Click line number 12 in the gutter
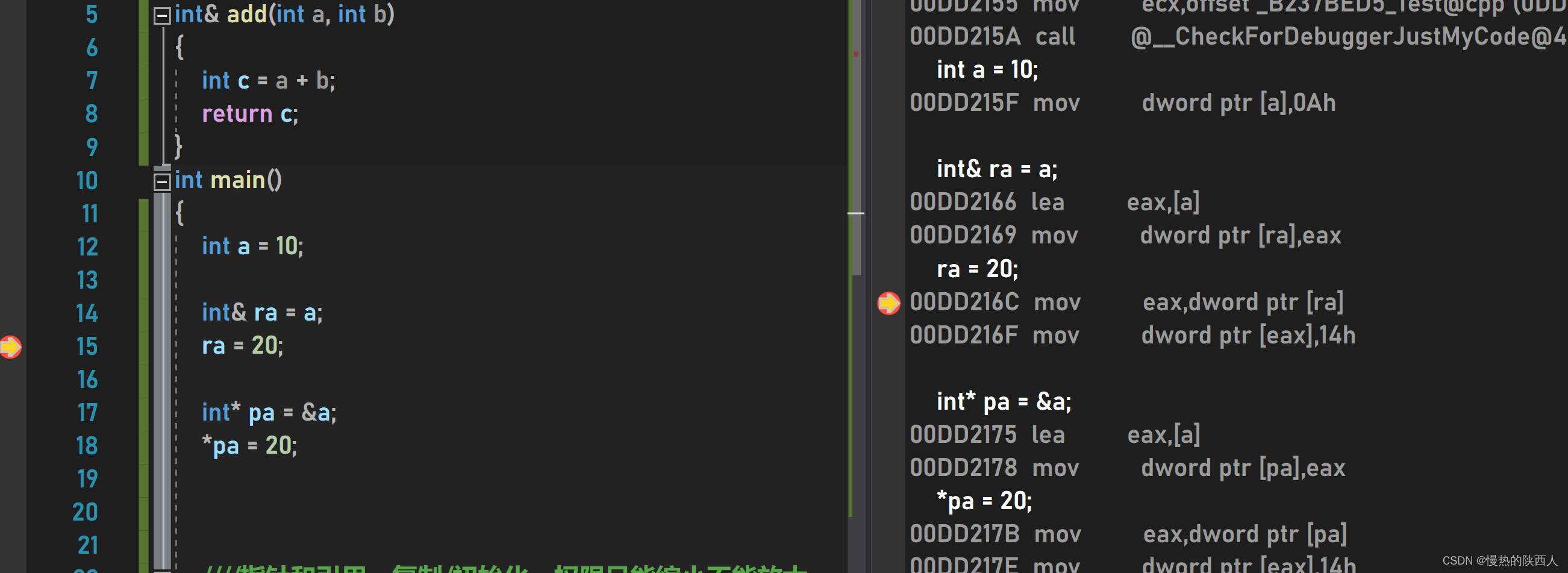This screenshot has height=573, width=1568. click(87, 247)
